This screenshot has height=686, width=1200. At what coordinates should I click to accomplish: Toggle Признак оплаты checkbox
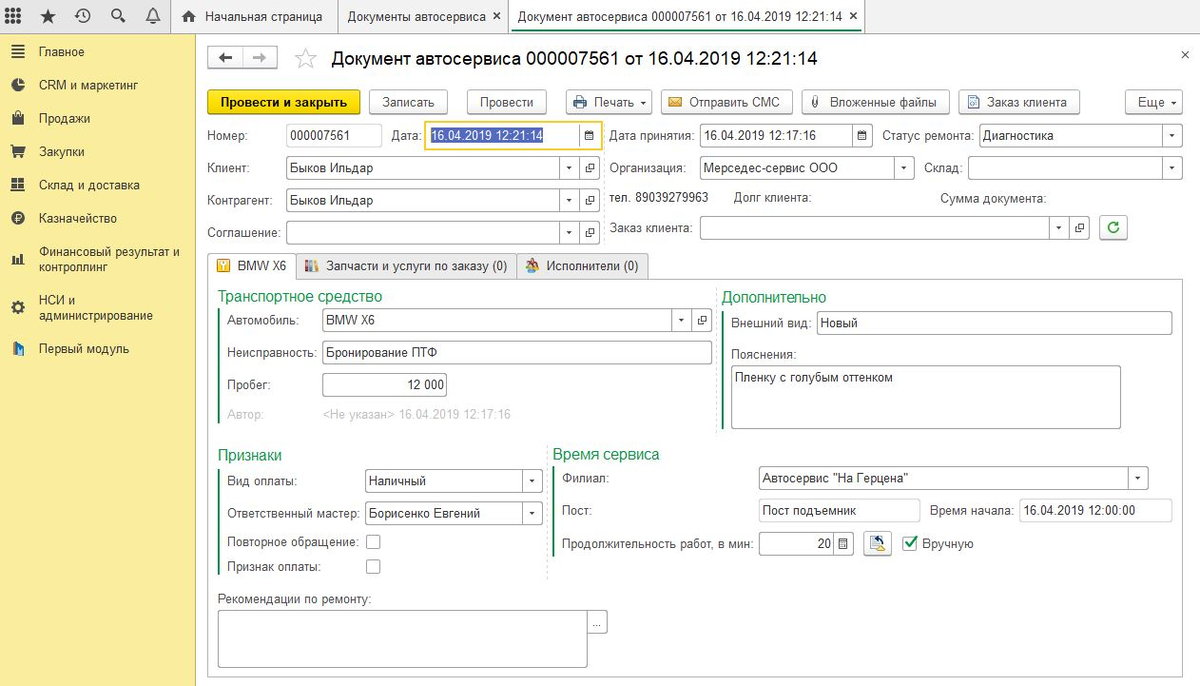tap(373, 566)
